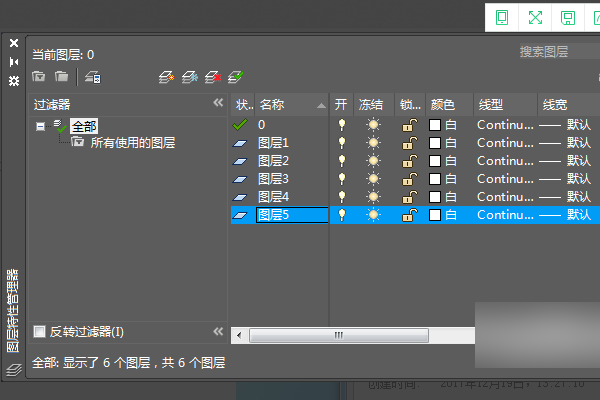Turn off layer 图层1 light bulb
This screenshot has height=400, width=600.
342,143
